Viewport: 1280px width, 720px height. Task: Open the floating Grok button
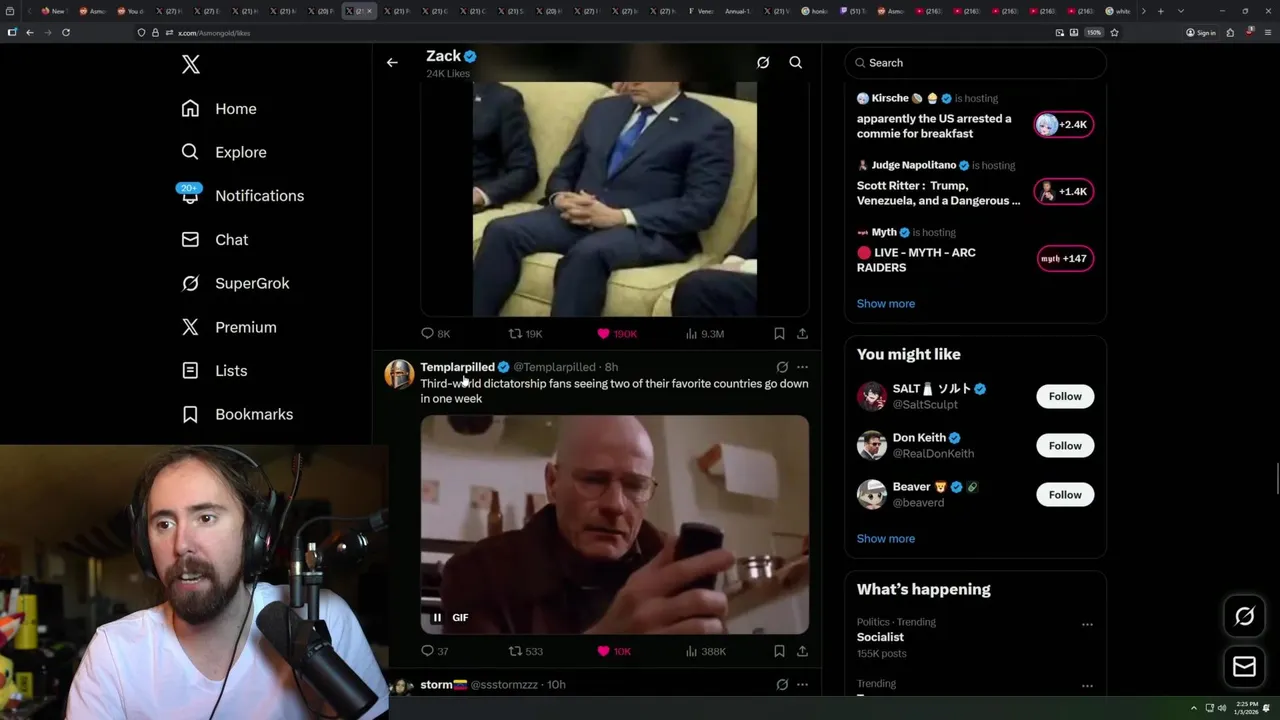coord(1244,617)
